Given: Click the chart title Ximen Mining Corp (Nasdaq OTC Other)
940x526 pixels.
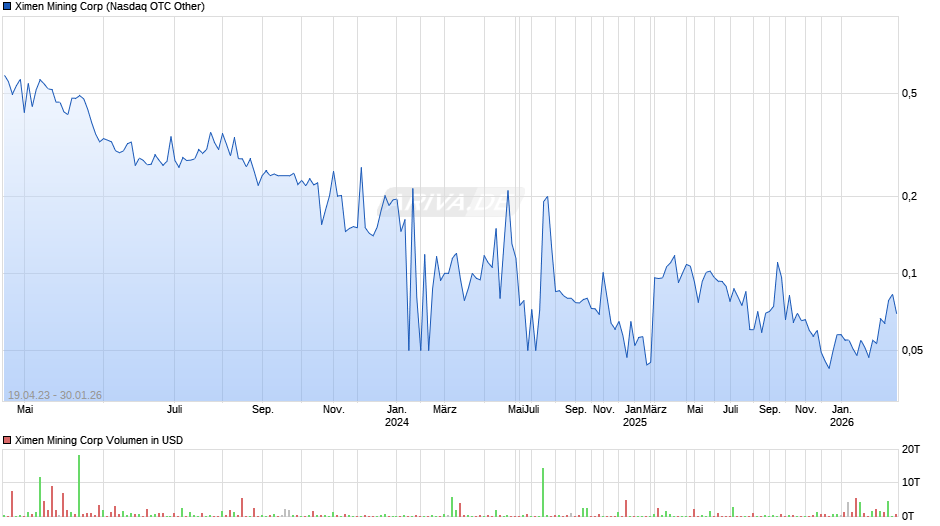Looking at the screenshot, I should click(110, 7).
